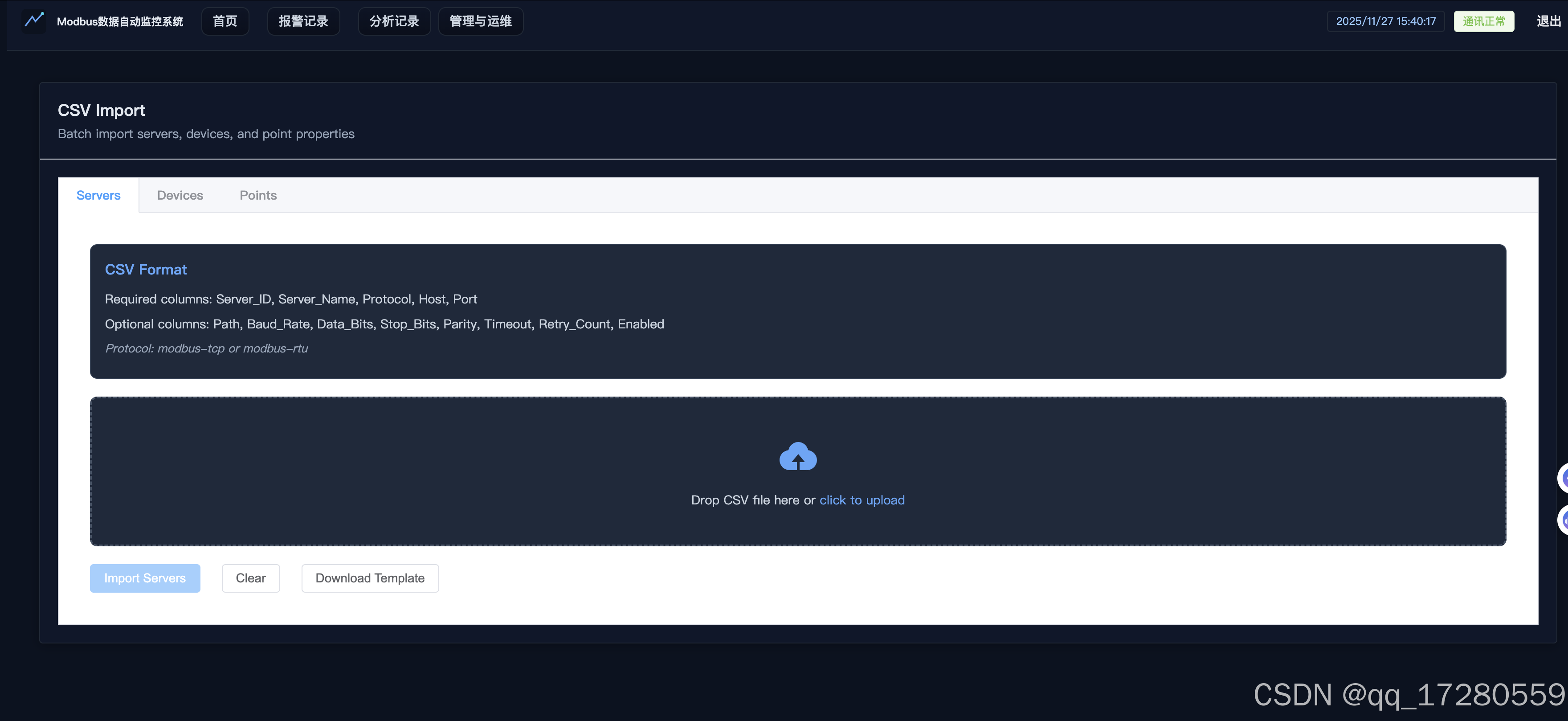1568x721 pixels.
Task: Click the Modbus数据自动监控系统 title text
Action: coord(120,22)
